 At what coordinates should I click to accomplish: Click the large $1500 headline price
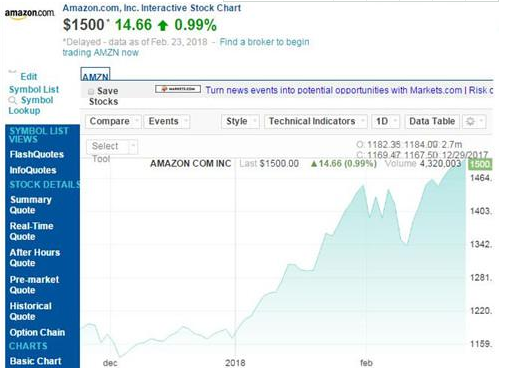tap(84, 25)
